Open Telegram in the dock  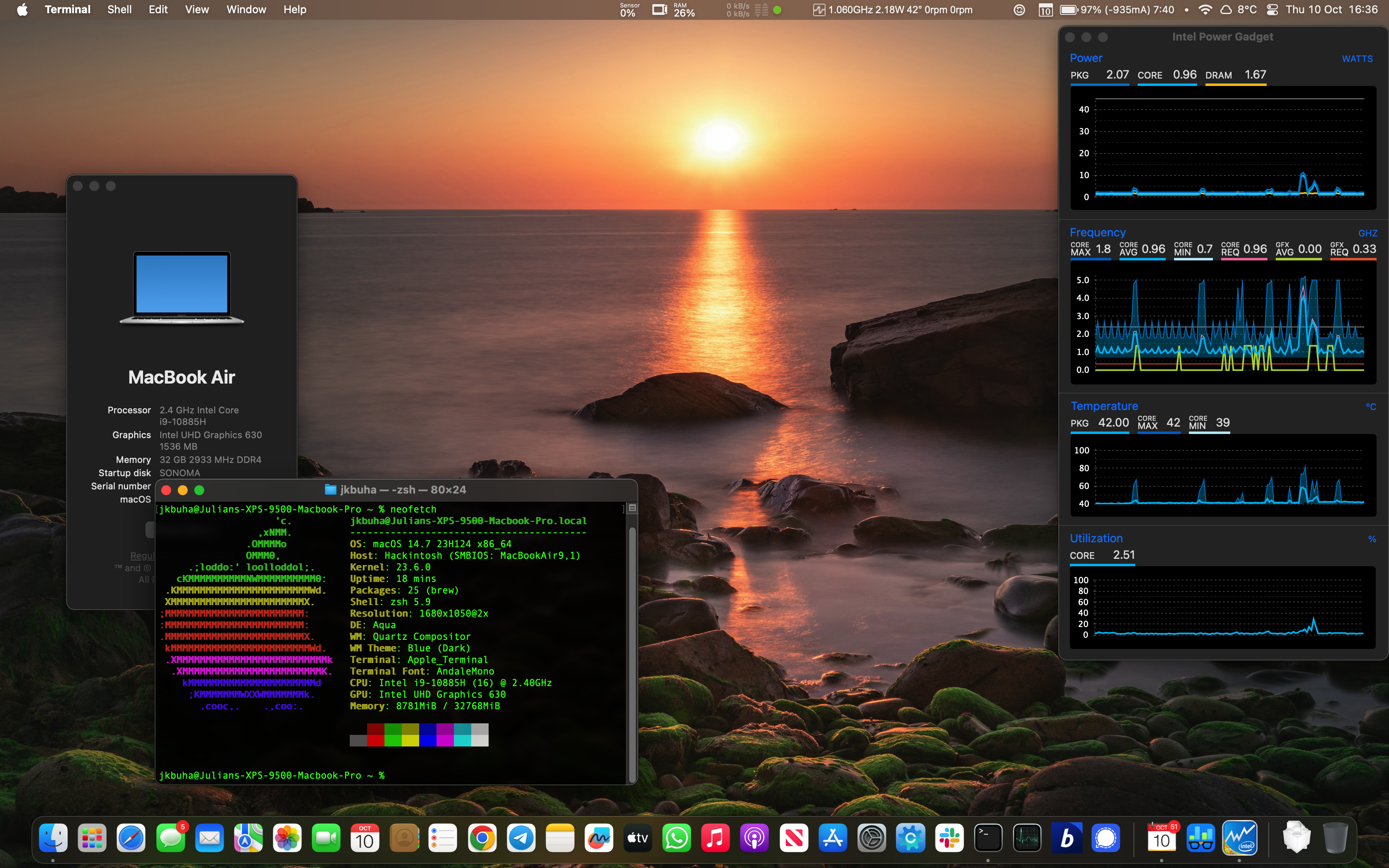tap(521, 839)
